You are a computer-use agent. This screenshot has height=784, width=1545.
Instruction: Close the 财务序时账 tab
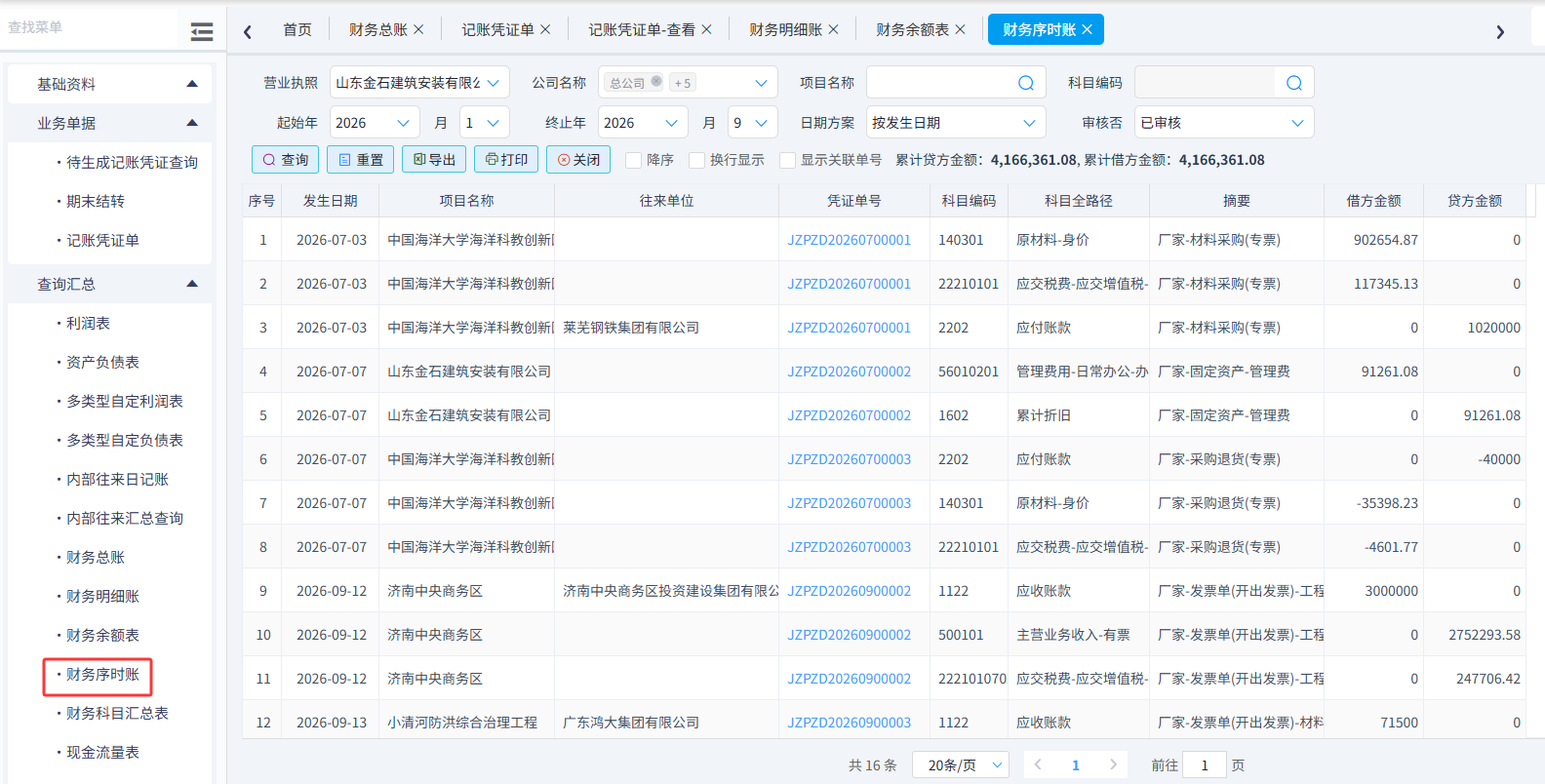[x=1087, y=29]
